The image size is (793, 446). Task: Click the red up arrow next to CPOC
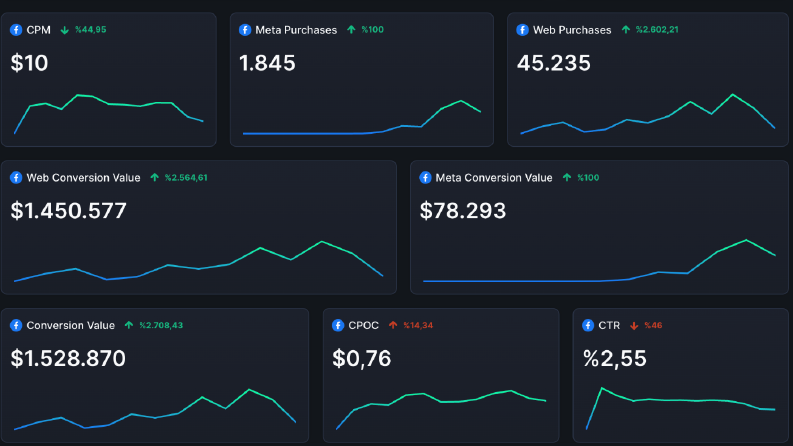pos(393,325)
